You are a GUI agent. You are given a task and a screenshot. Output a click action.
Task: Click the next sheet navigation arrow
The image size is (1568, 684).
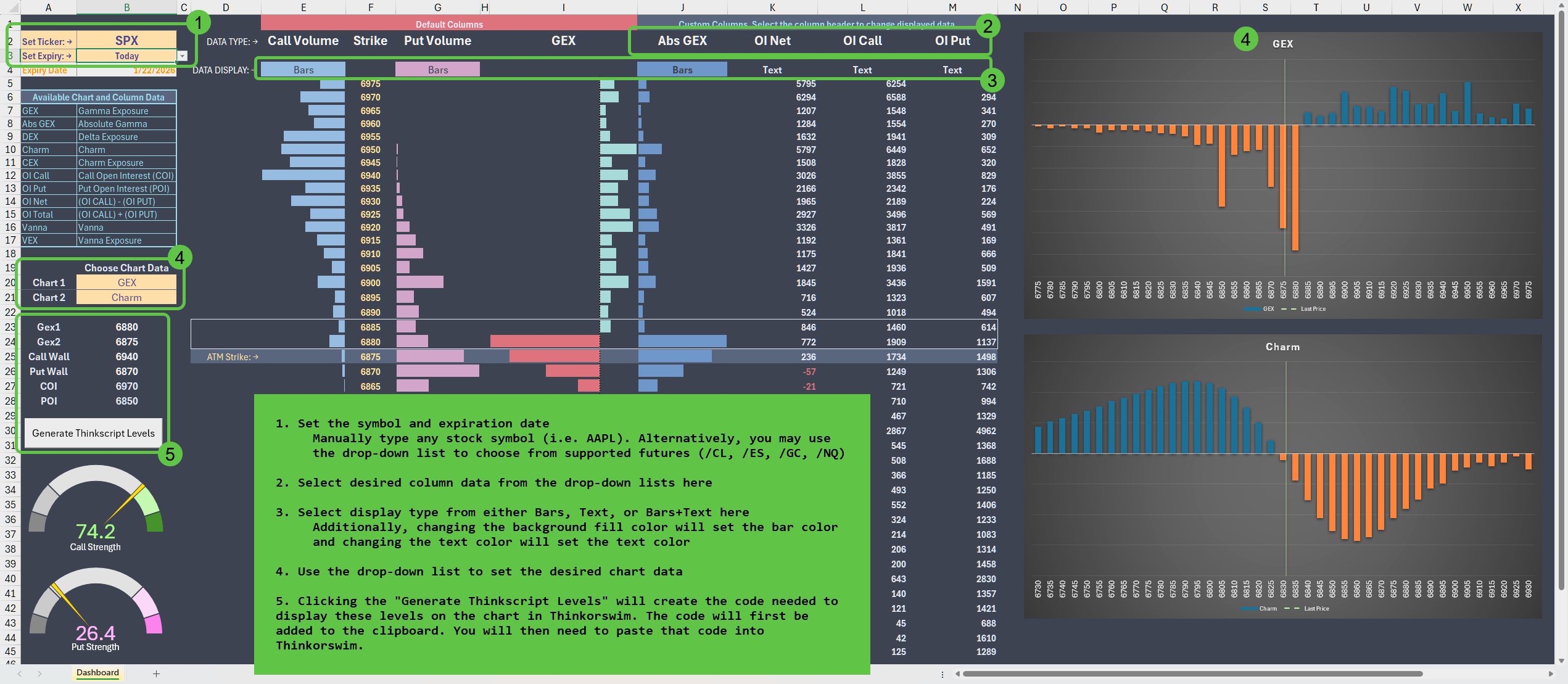pyautogui.click(x=39, y=674)
